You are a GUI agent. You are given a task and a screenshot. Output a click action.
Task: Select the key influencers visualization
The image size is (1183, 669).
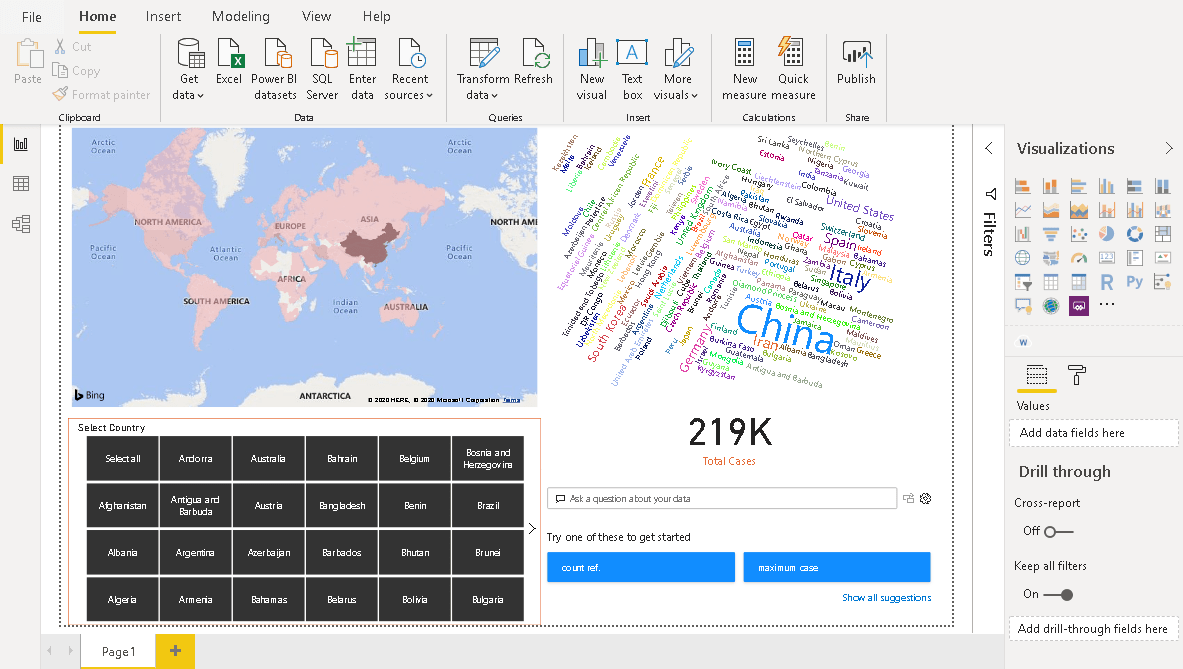pyautogui.click(x=1162, y=282)
